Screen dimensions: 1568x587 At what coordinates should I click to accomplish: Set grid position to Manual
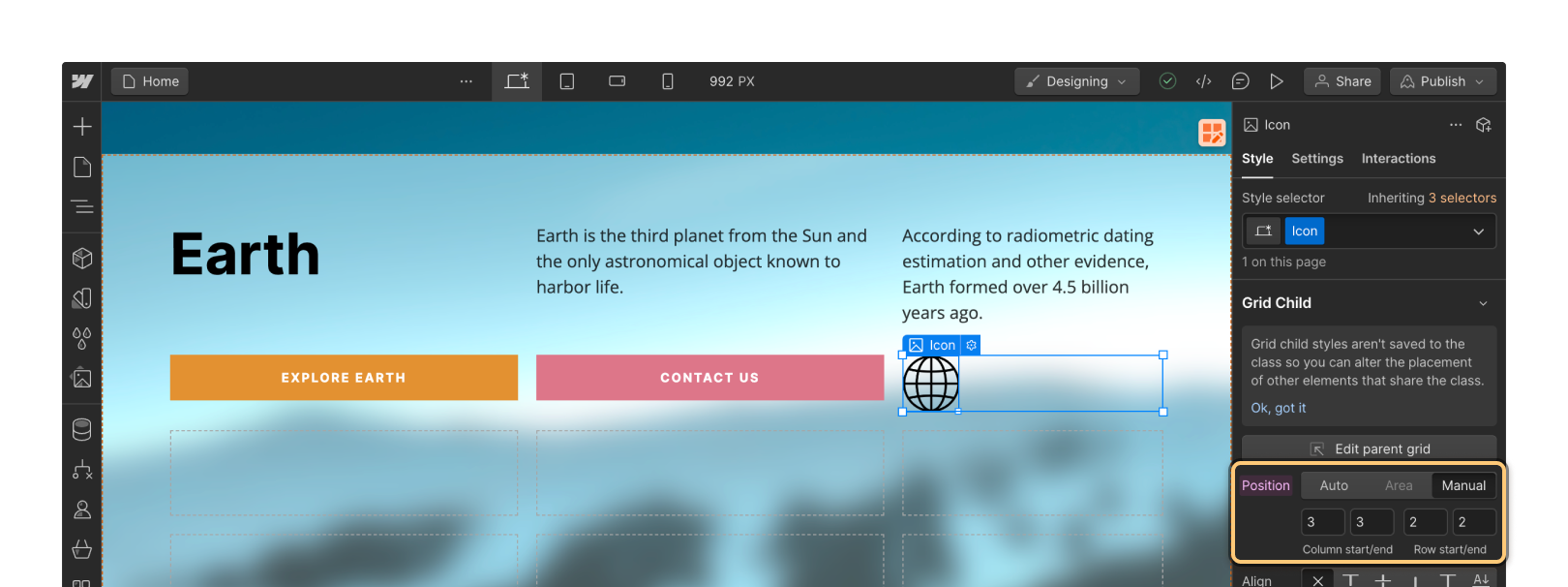[1462, 485]
